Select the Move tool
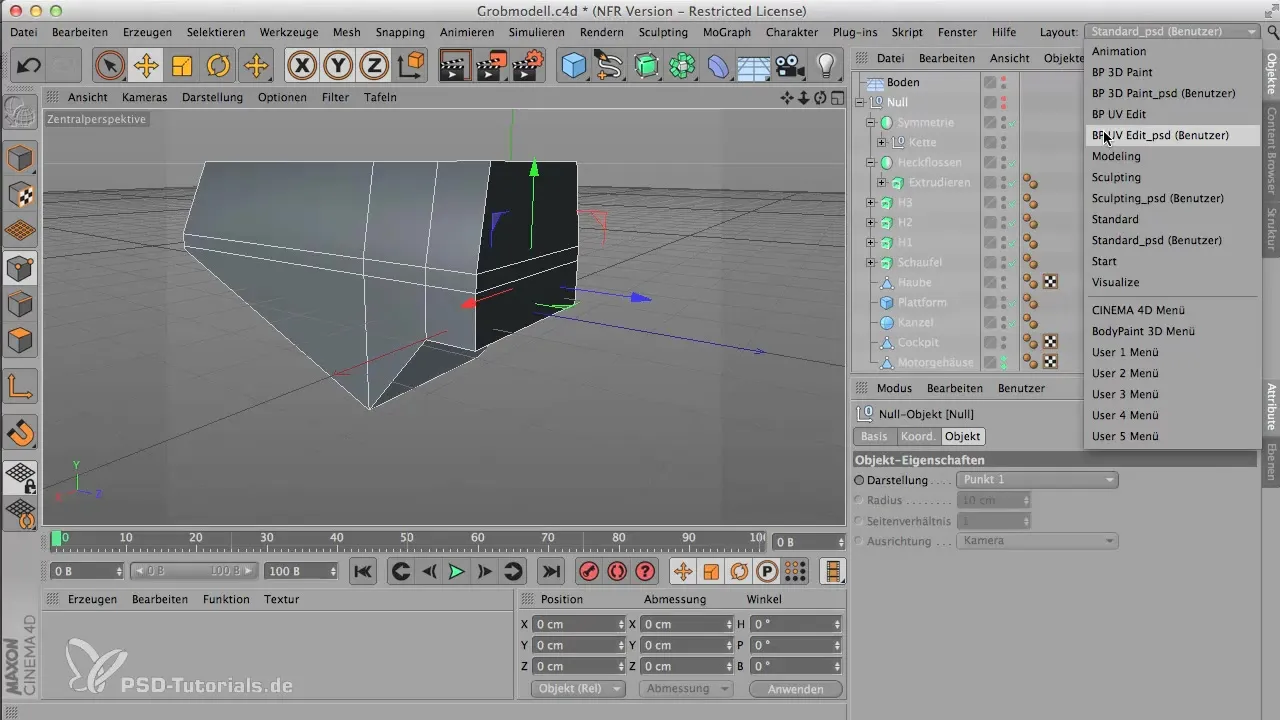 point(146,66)
